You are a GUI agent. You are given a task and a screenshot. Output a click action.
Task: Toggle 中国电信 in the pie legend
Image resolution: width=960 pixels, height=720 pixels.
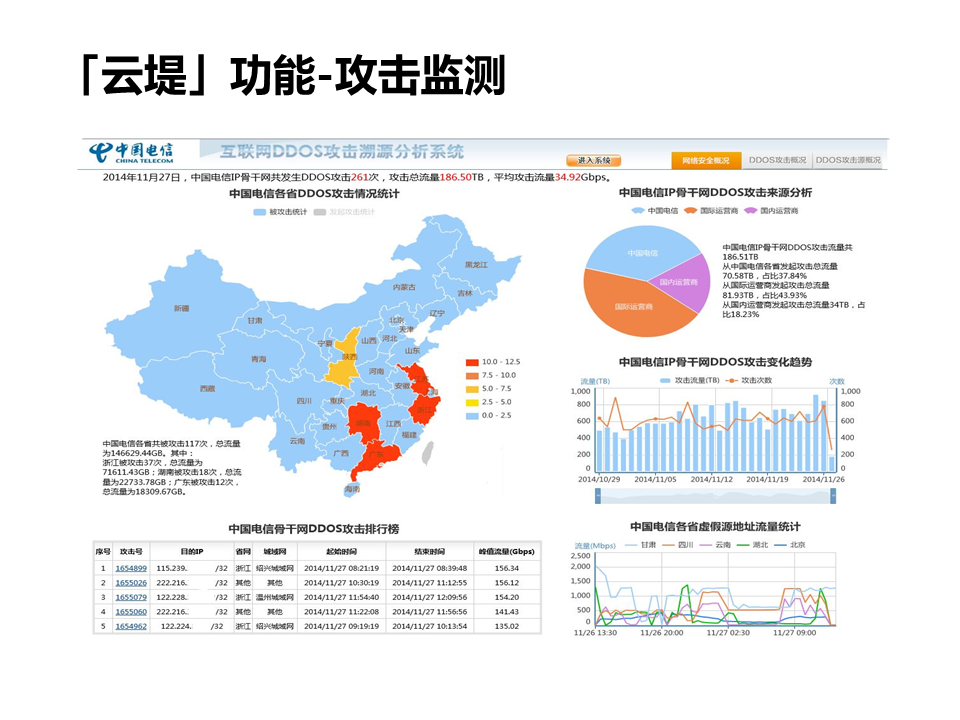[655, 211]
